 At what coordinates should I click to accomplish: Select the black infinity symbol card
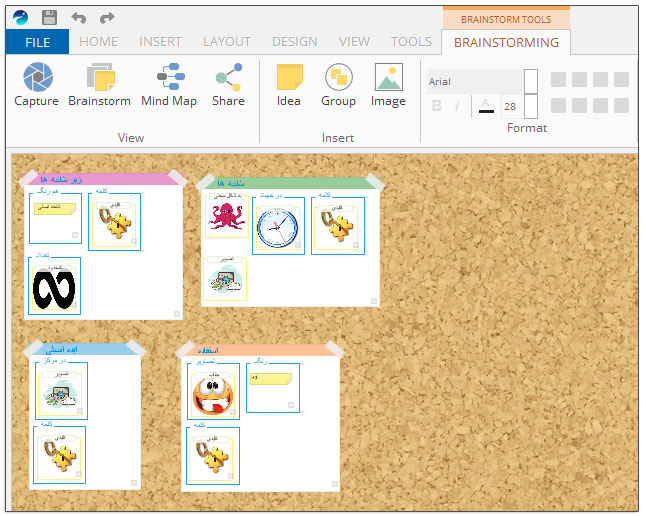tap(54, 288)
